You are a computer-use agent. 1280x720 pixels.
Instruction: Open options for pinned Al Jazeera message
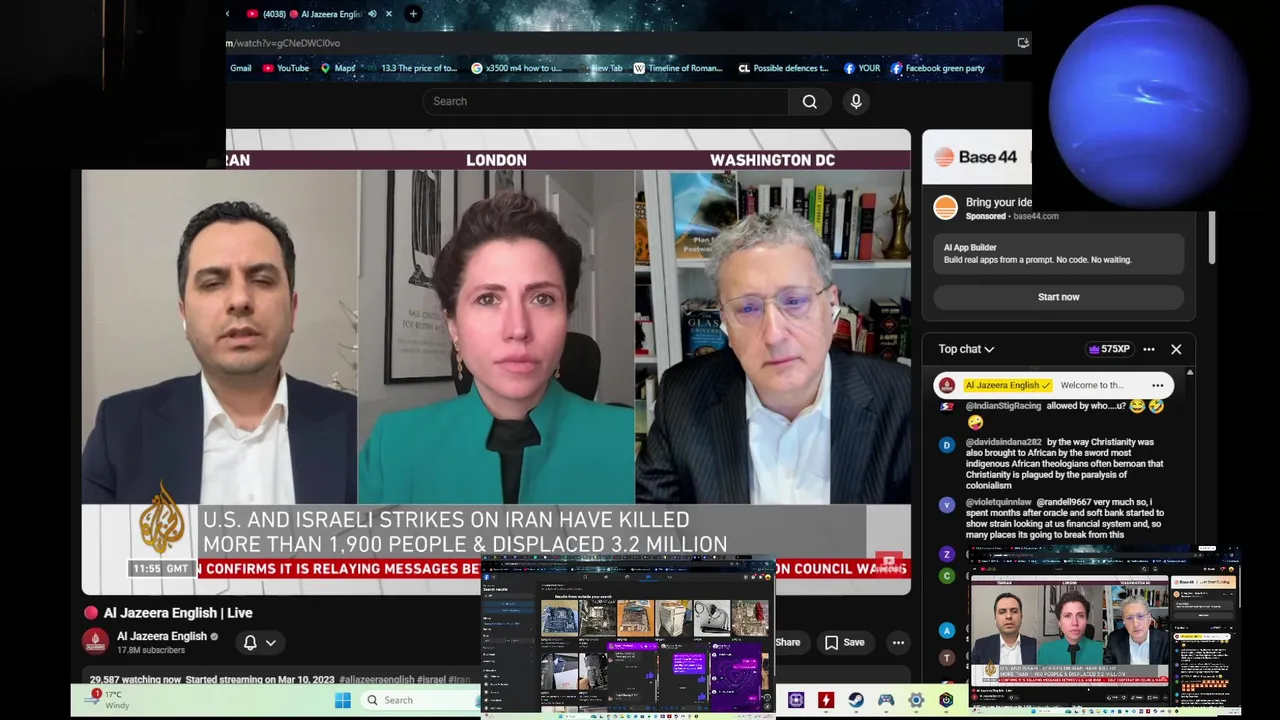point(1158,385)
